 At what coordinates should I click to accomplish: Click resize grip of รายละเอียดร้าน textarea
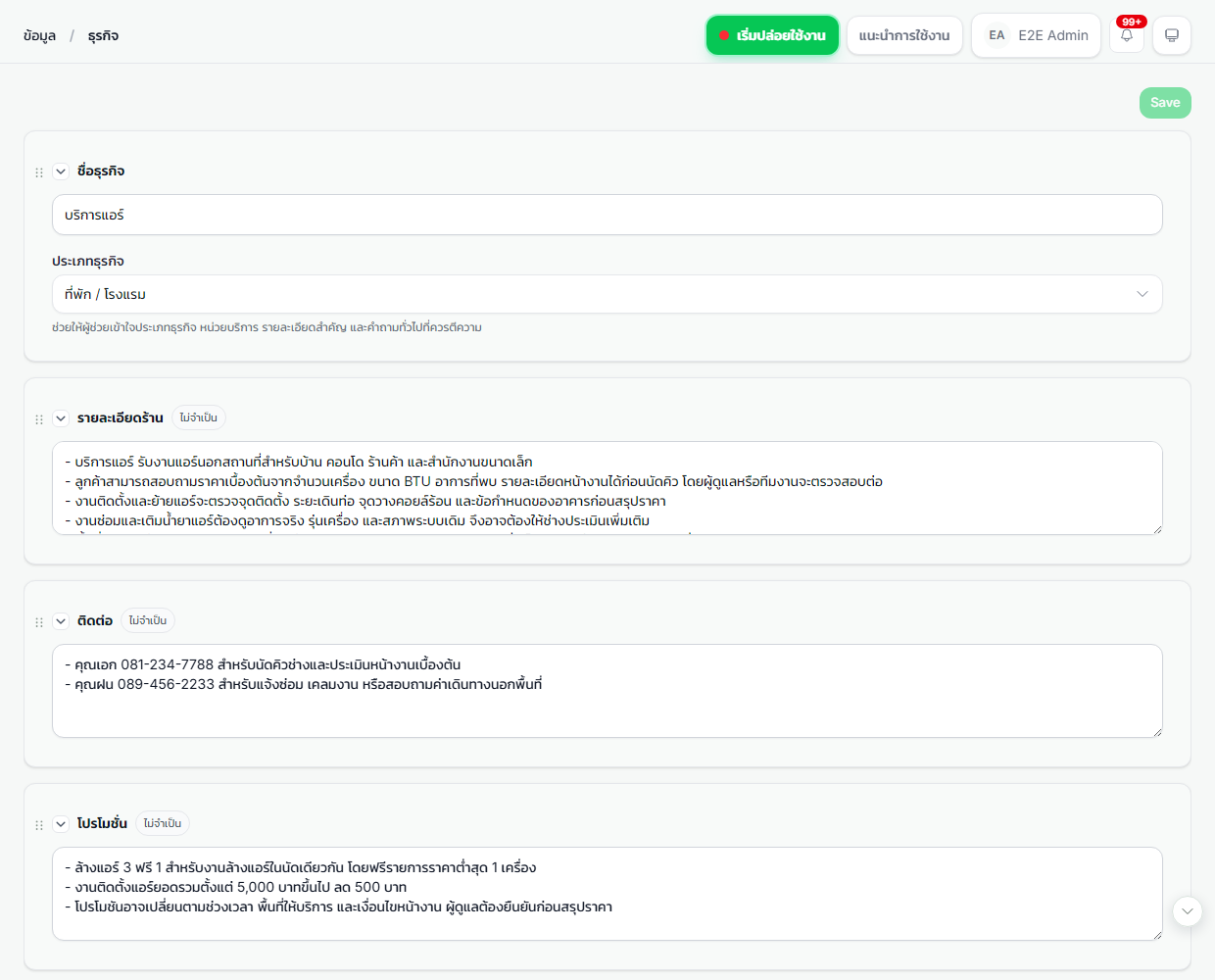1156,528
